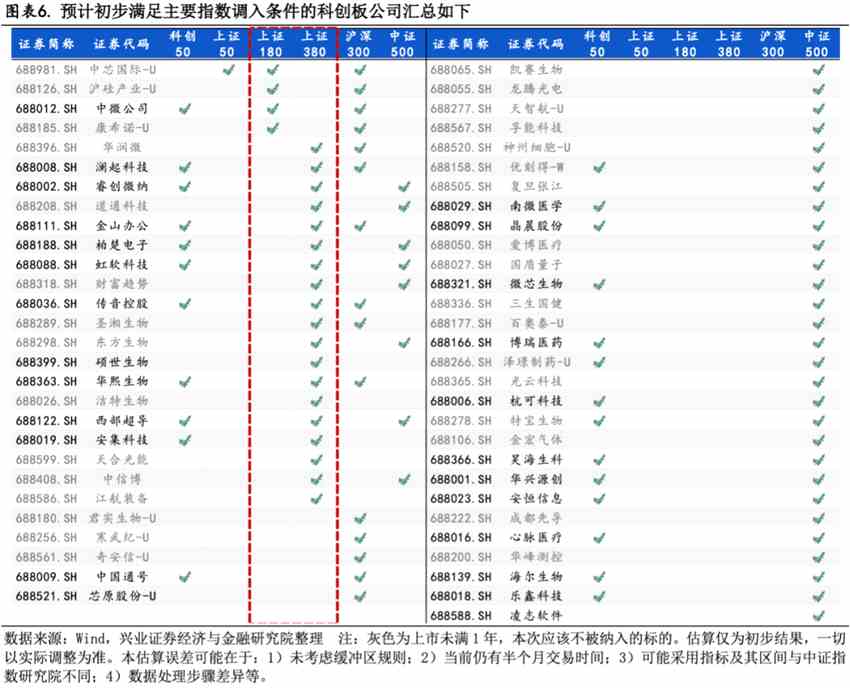850x688 pixels.
Task: Click the 科创50 checkmark for 心脉医疗
Action: pyautogui.click(x=599, y=538)
